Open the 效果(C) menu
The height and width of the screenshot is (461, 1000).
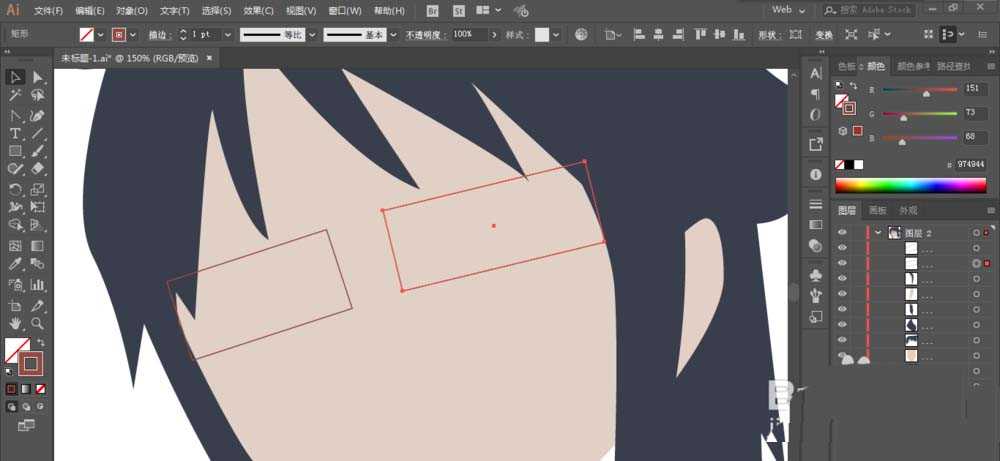click(x=258, y=11)
